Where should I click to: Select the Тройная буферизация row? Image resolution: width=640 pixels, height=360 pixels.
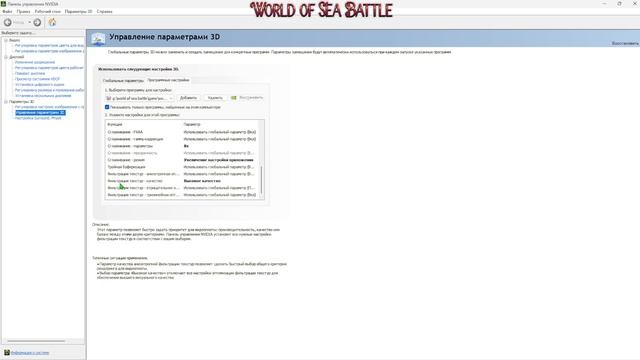coord(182,167)
